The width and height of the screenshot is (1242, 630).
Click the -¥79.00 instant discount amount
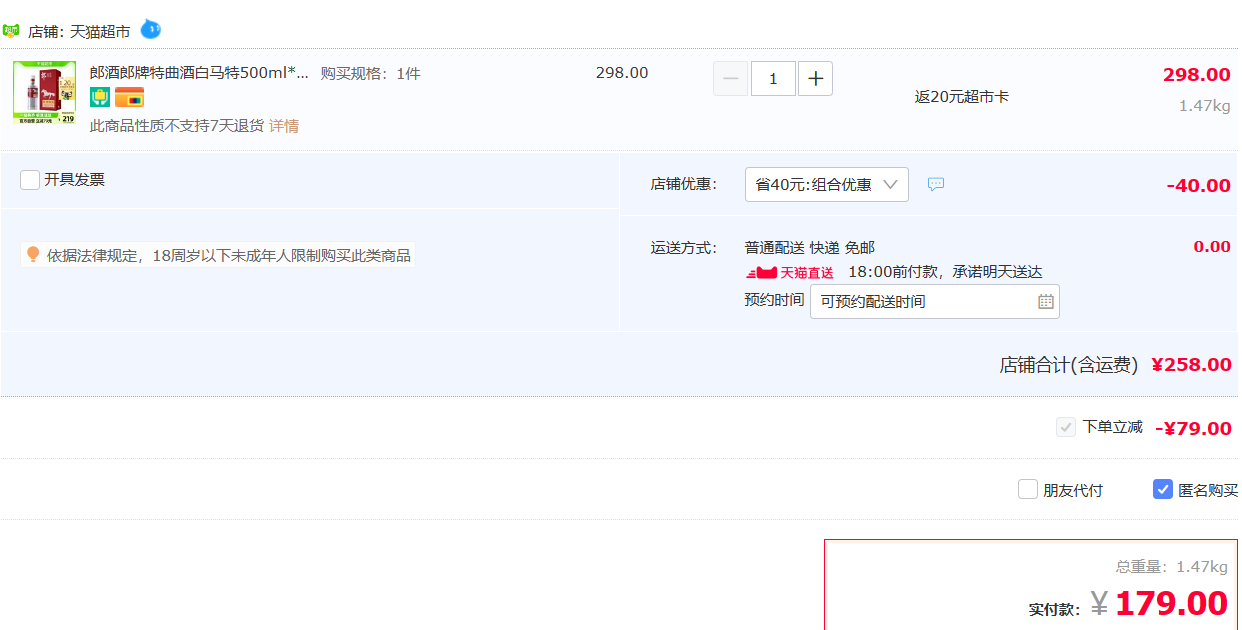tap(1194, 429)
